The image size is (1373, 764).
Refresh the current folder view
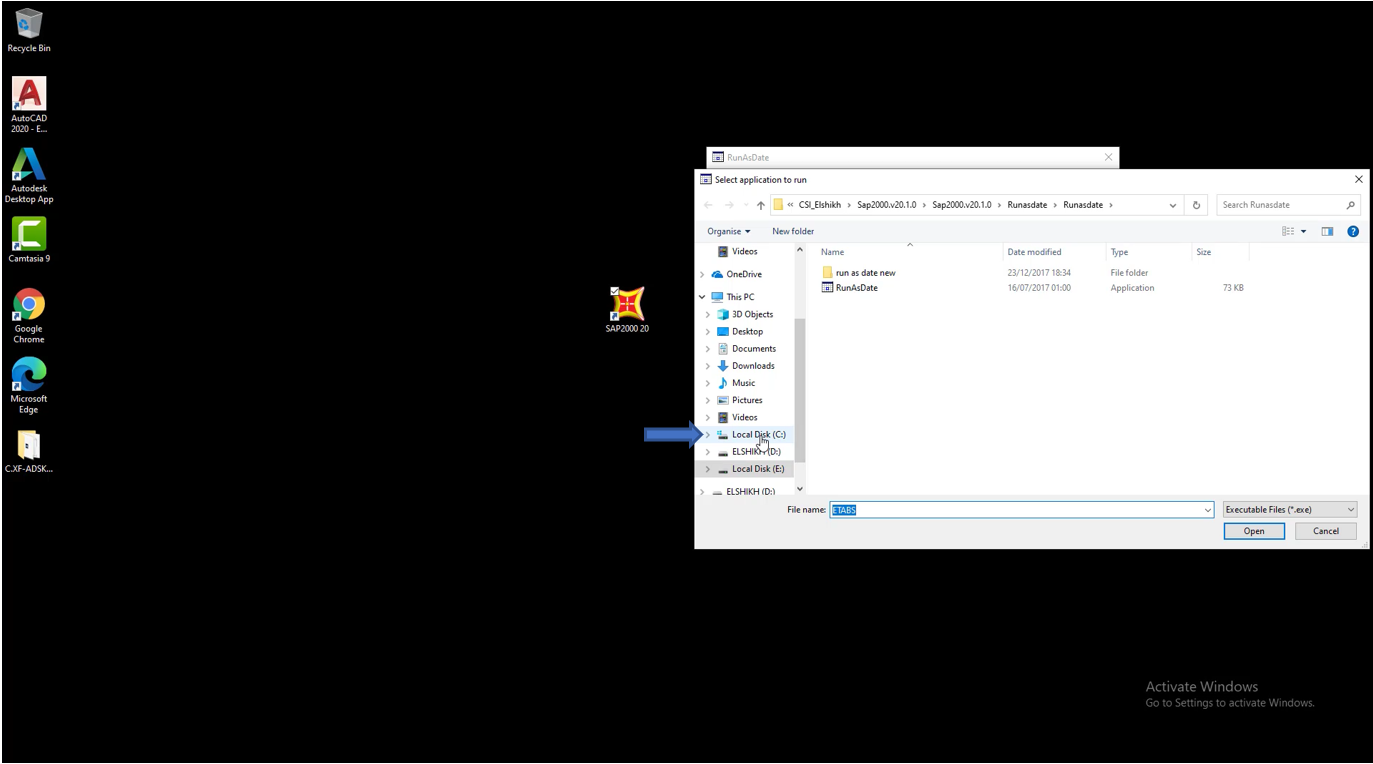[x=1196, y=205]
